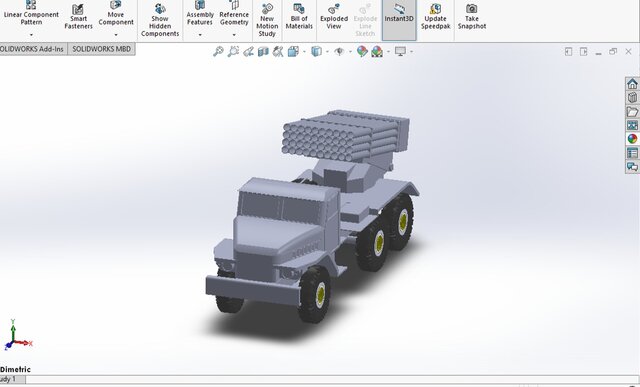Screen dimensions: 640x387
Task: Expand the Apply Scene dropdown arrow
Action: 388,52
